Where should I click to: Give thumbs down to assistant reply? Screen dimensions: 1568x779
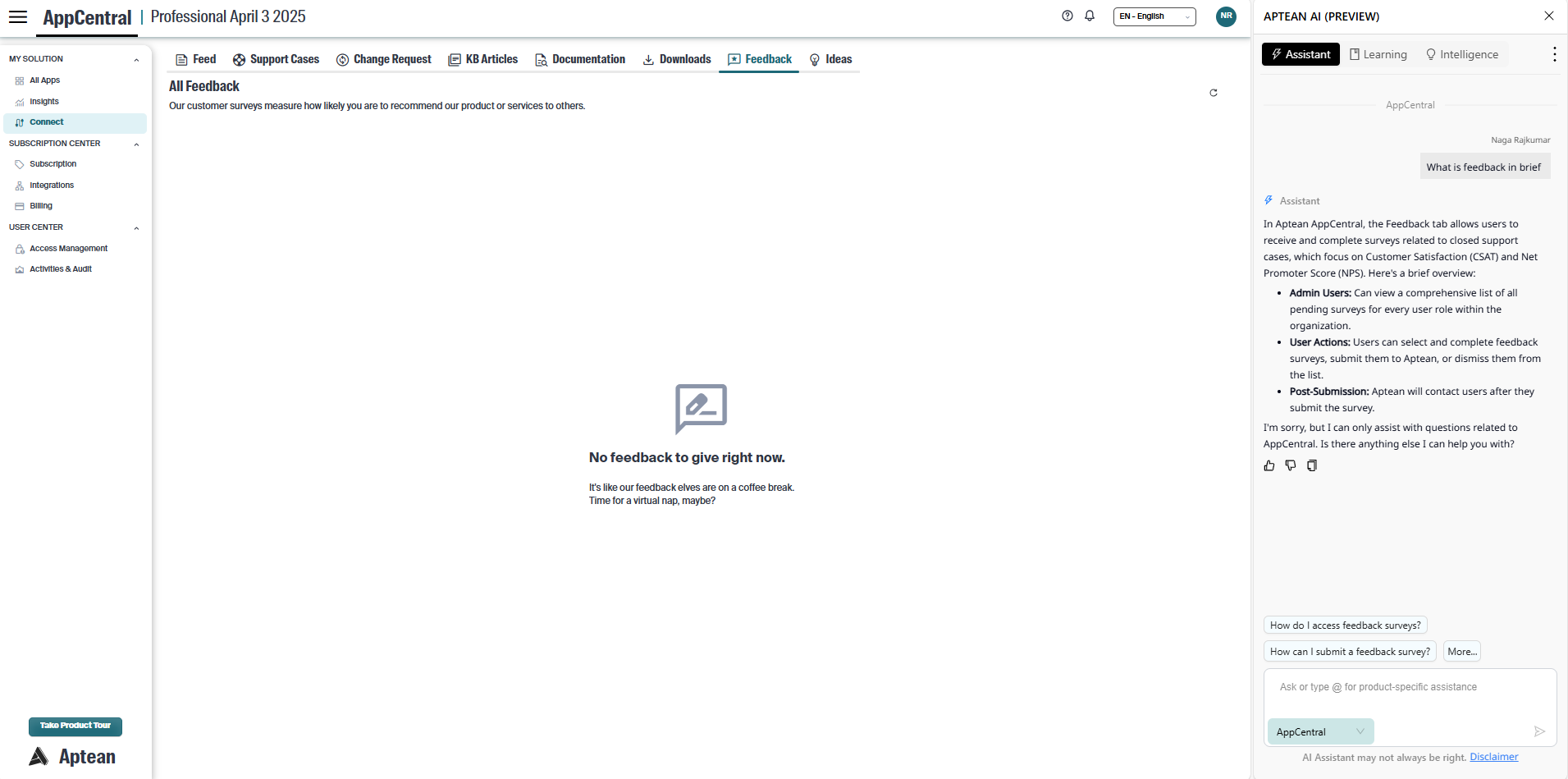coord(1291,465)
